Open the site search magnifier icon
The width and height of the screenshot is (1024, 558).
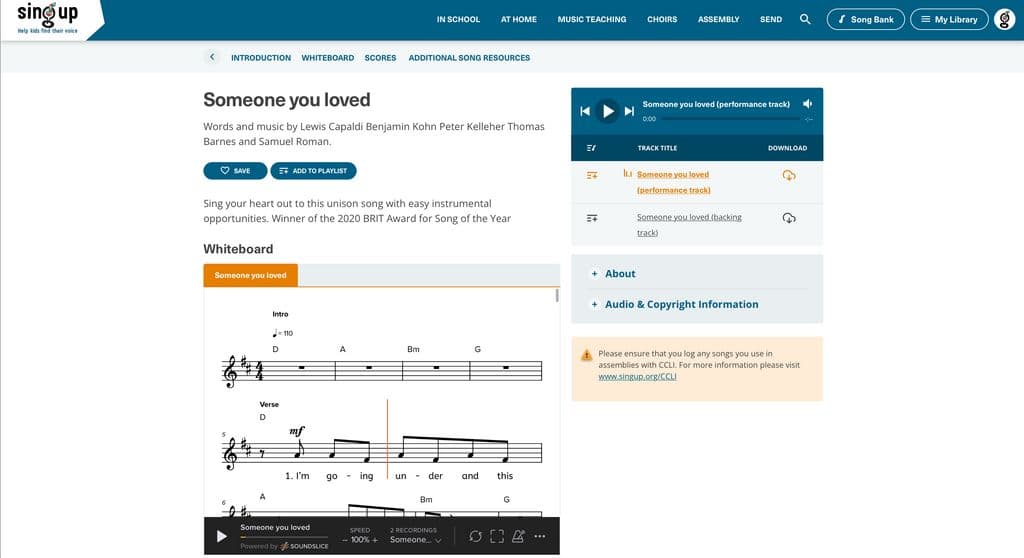(x=805, y=19)
